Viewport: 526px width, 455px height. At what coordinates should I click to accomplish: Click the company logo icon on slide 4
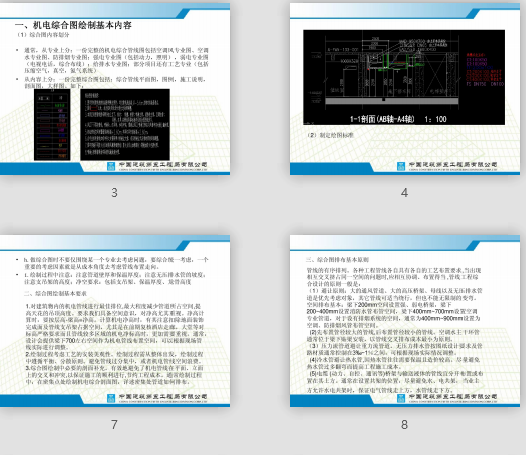[401, 166]
